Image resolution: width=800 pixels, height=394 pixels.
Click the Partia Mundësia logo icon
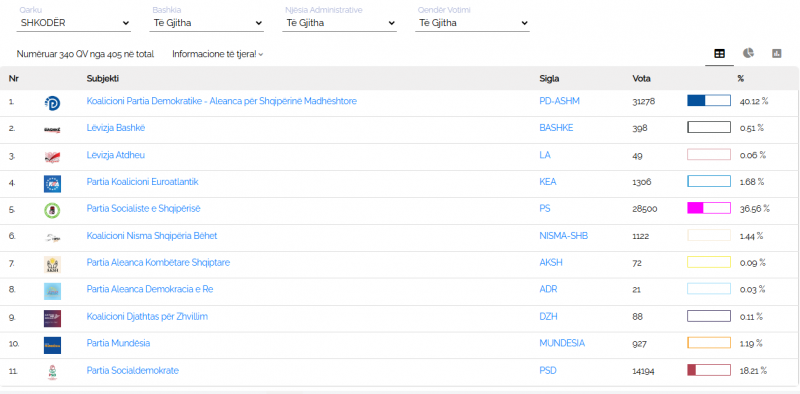pos(52,346)
